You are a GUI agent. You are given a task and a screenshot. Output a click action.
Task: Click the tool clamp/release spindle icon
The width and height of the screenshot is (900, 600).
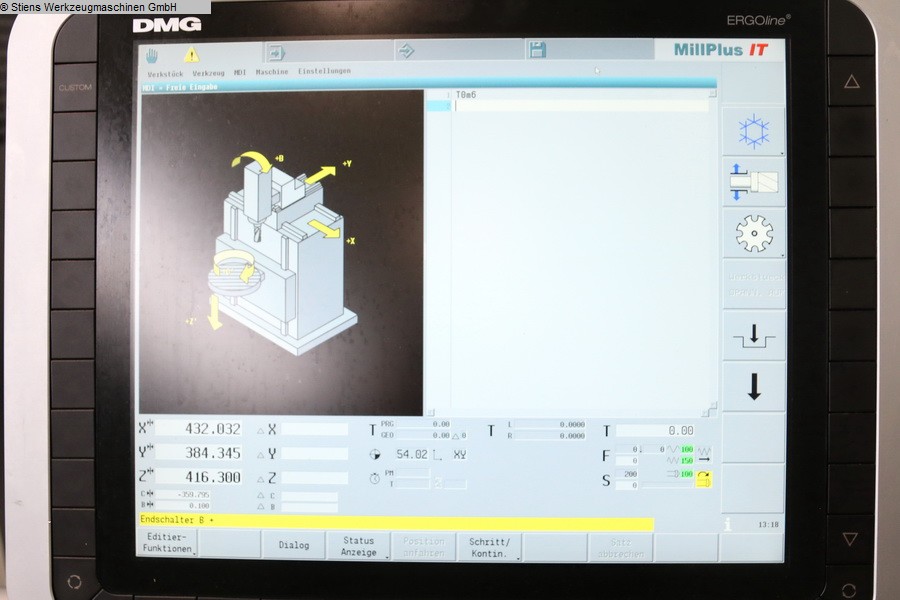[753, 182]
